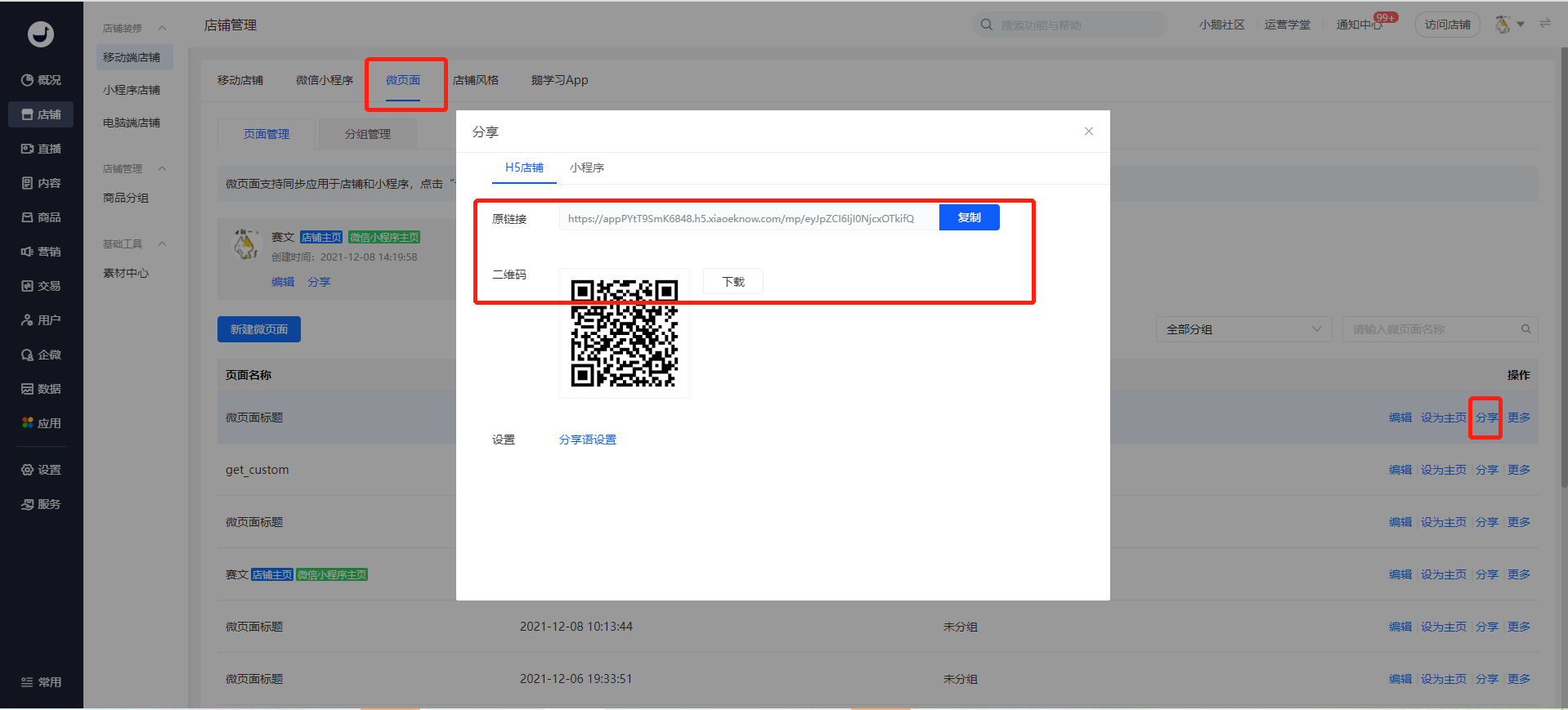Click 编辑 under the 赛文 page card
Image resolution: width=1568 pixels, height=710 pixels.
click(283, 282)
